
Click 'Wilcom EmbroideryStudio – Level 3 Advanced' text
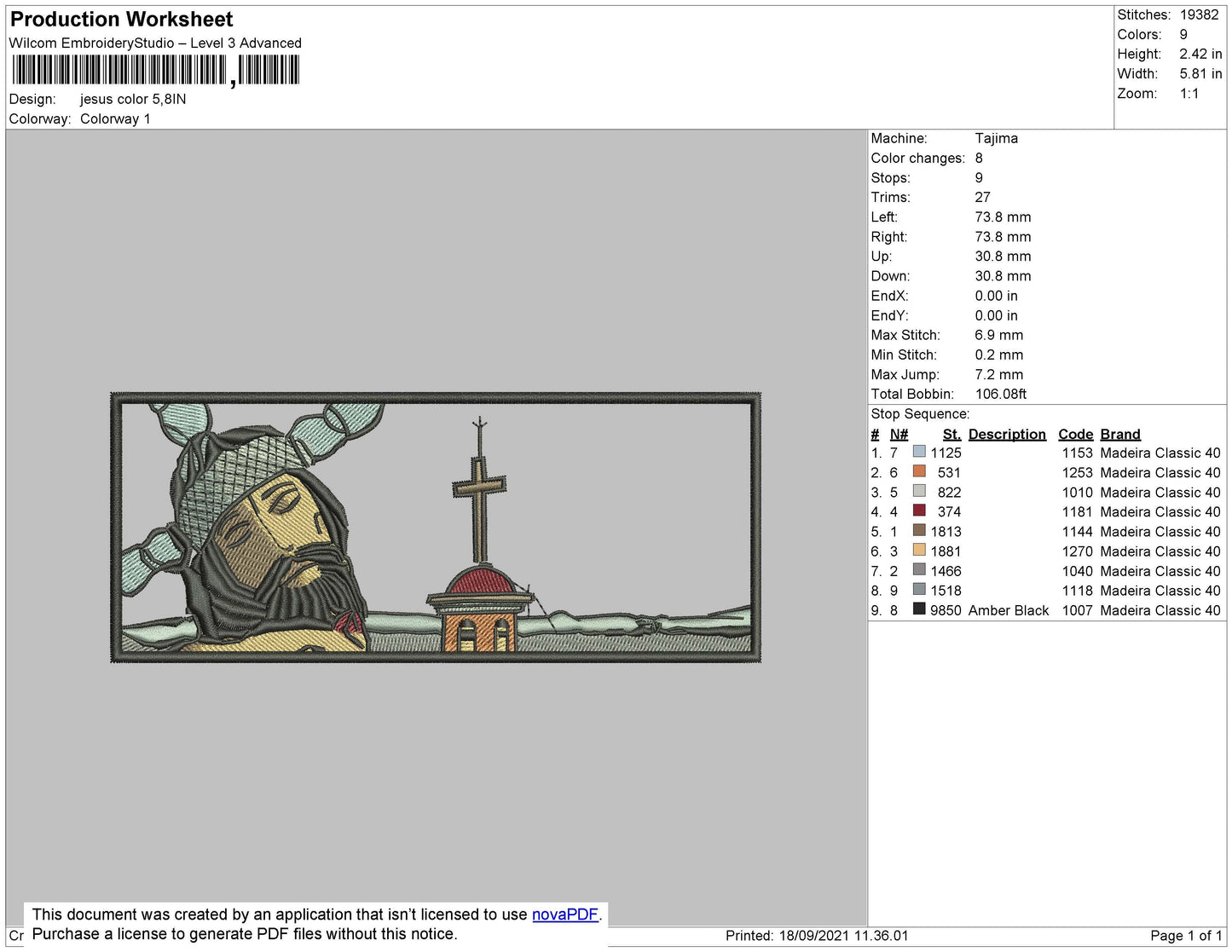tap(155, 43)
